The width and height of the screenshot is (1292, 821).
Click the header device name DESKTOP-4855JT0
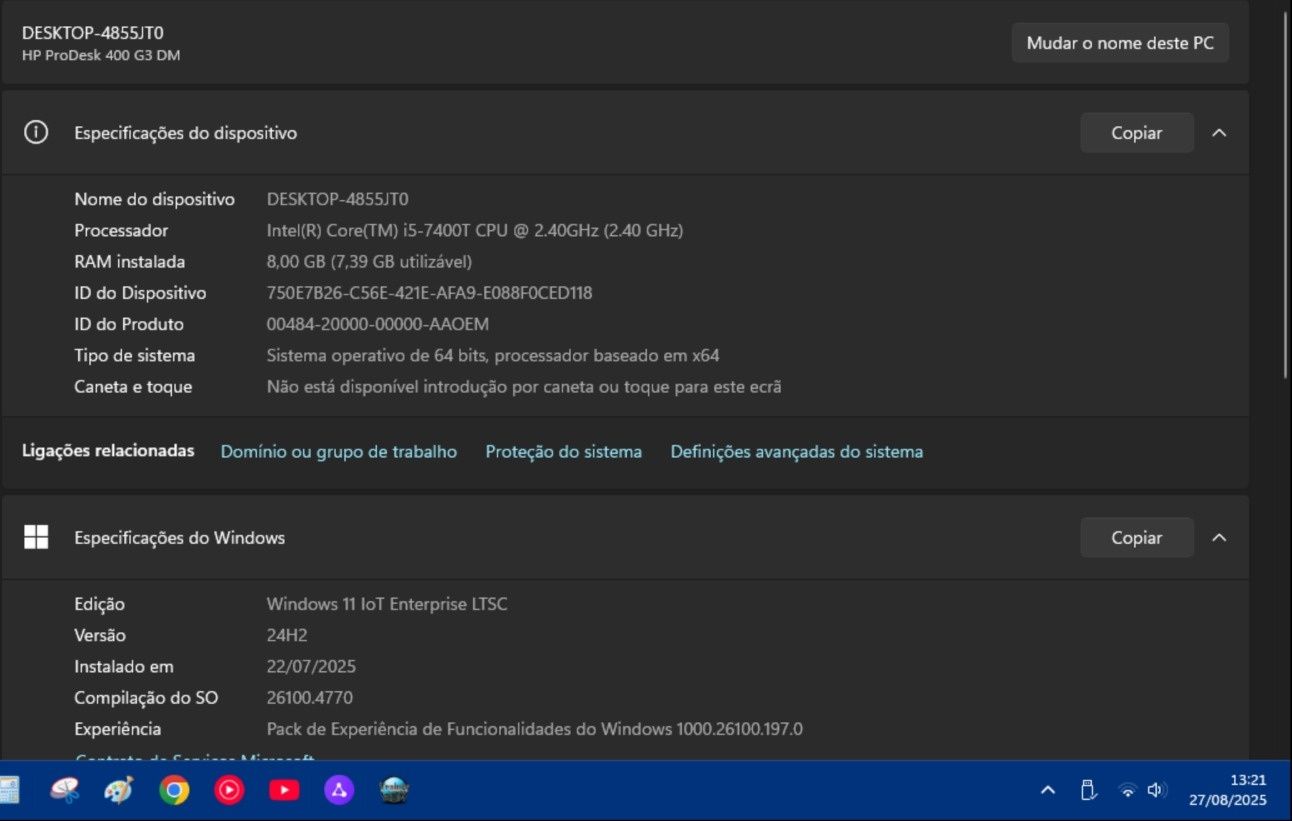coord(93,32)
